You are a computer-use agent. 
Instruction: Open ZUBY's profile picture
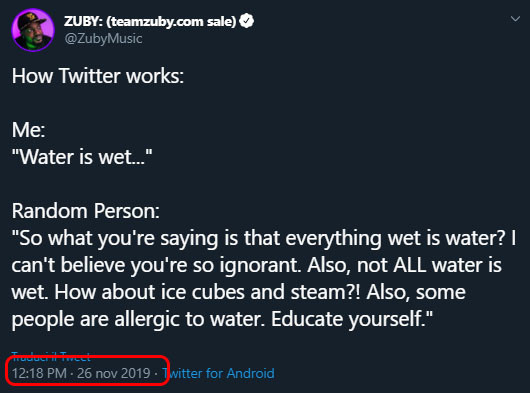point(33,30)
